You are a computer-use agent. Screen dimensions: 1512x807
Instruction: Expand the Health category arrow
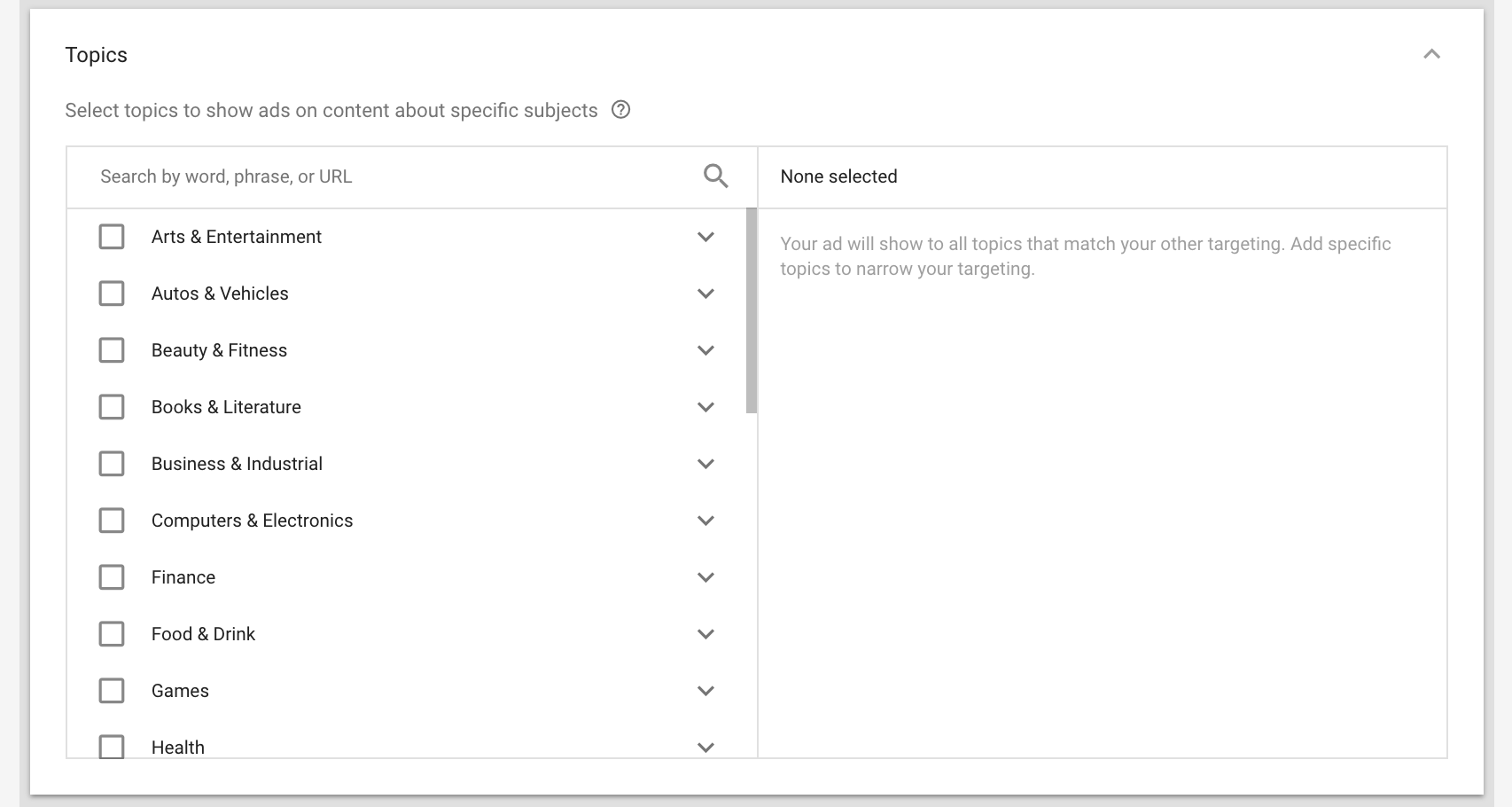click(705, 747)
